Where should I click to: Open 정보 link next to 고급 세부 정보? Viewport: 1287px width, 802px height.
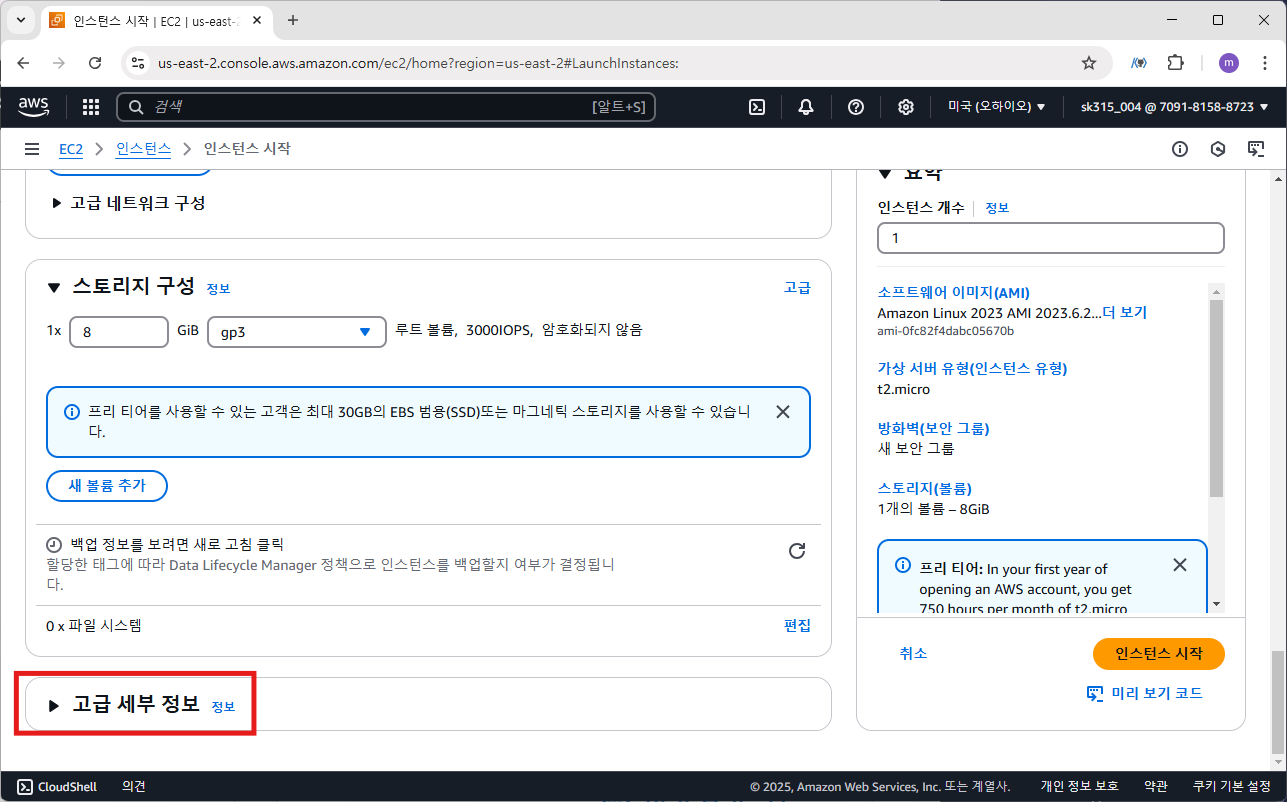pyautogui.click(x=223, y=706)
